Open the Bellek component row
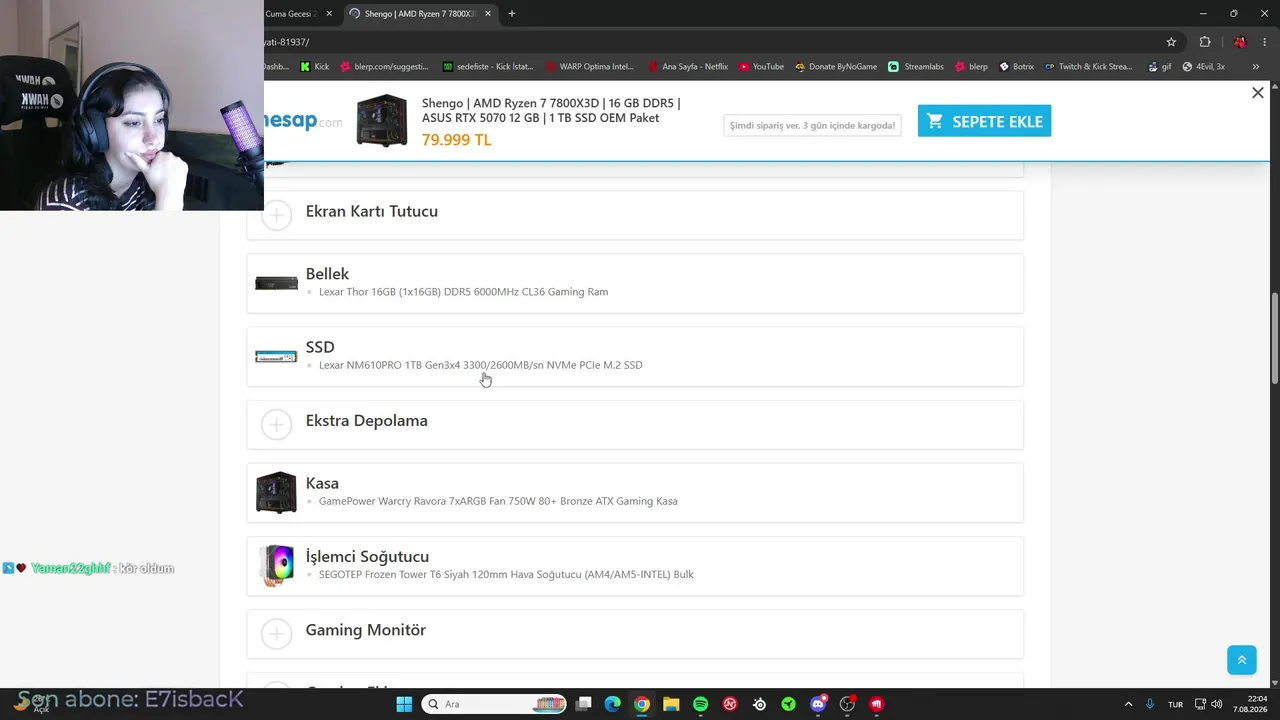This screenshot has height=720, width=1280. [x=635, y=283]
